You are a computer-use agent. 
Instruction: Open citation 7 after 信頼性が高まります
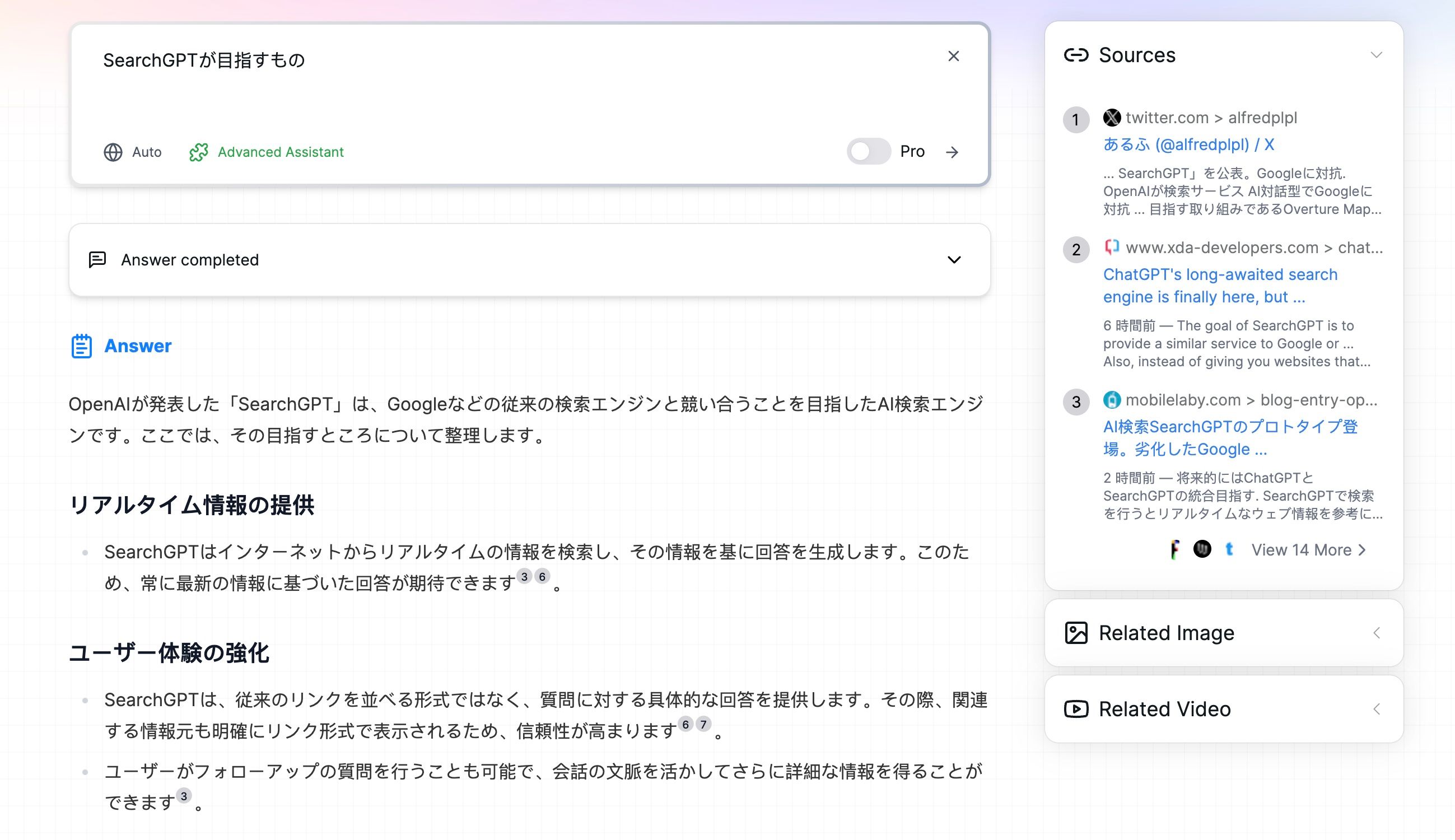[703, 724]
